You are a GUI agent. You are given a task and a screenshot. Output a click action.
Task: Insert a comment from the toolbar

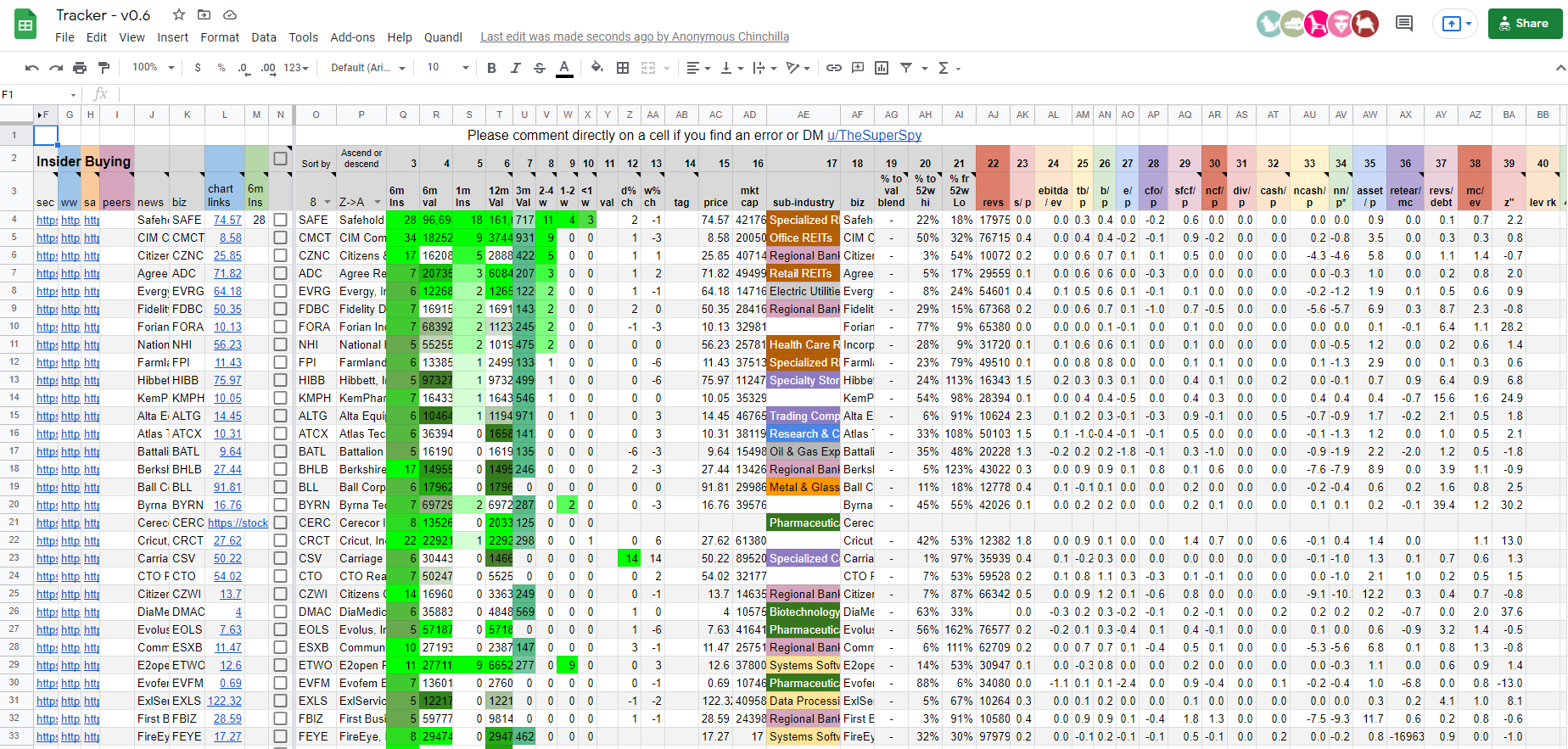point(858,68)
